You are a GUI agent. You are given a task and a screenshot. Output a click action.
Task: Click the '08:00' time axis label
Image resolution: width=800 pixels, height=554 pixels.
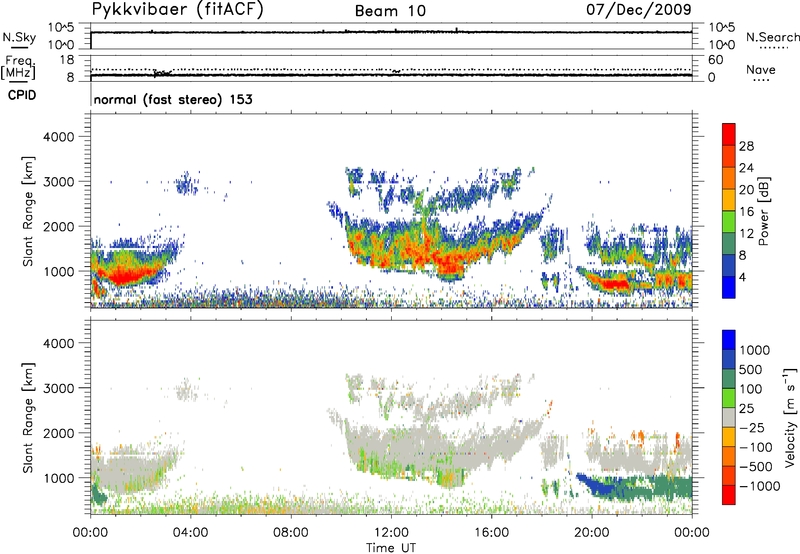click(291, 533)
